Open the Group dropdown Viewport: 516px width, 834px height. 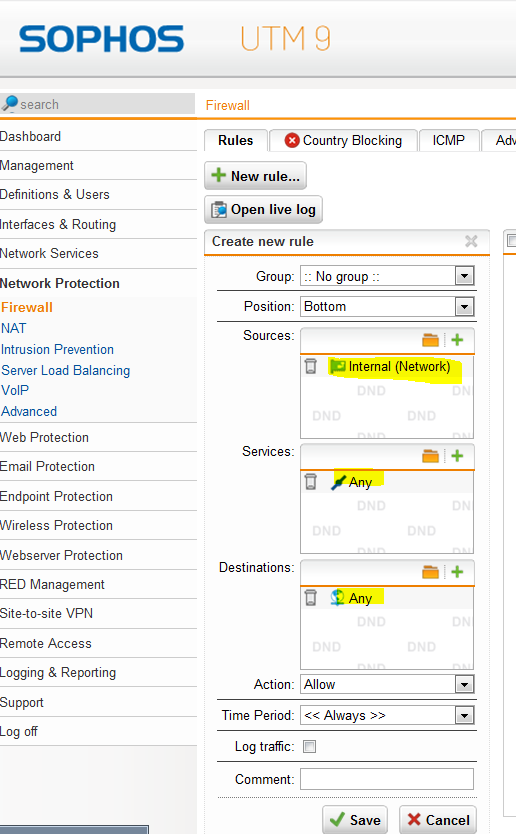(464, 276)
